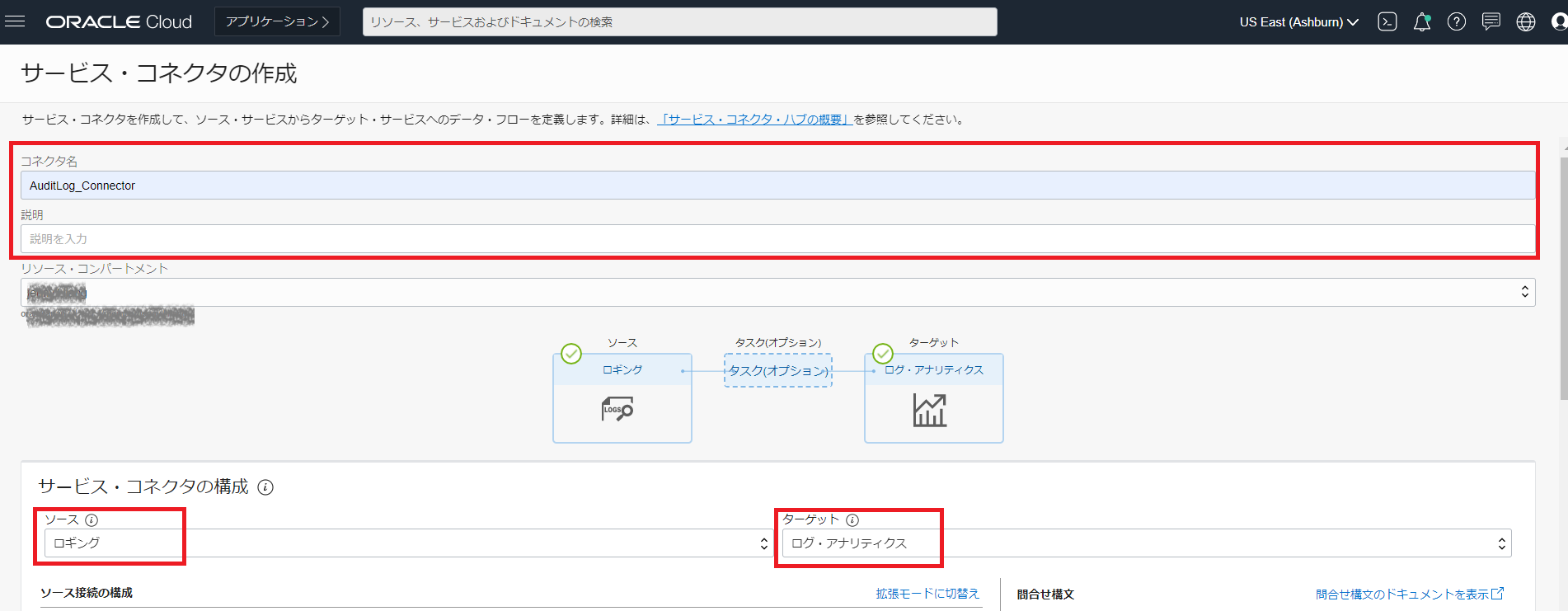Open the notifications bell
The width and height of the screenshot is (1568, 611).
(1422, 22)
